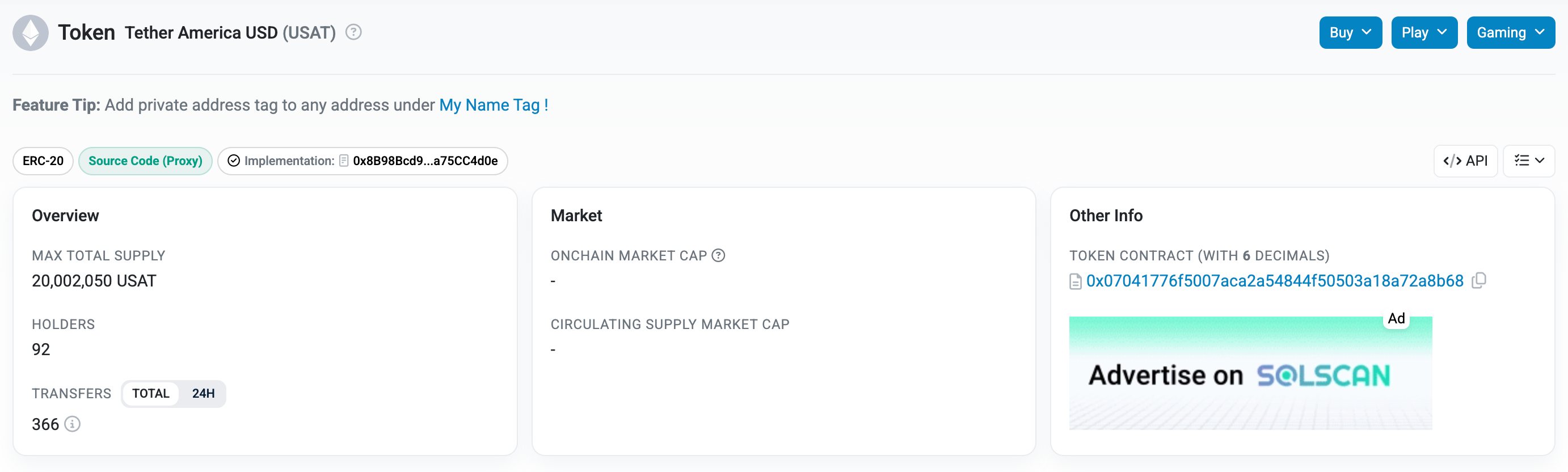Click the checkmark icon beside Implementation label

click(233, 161)
